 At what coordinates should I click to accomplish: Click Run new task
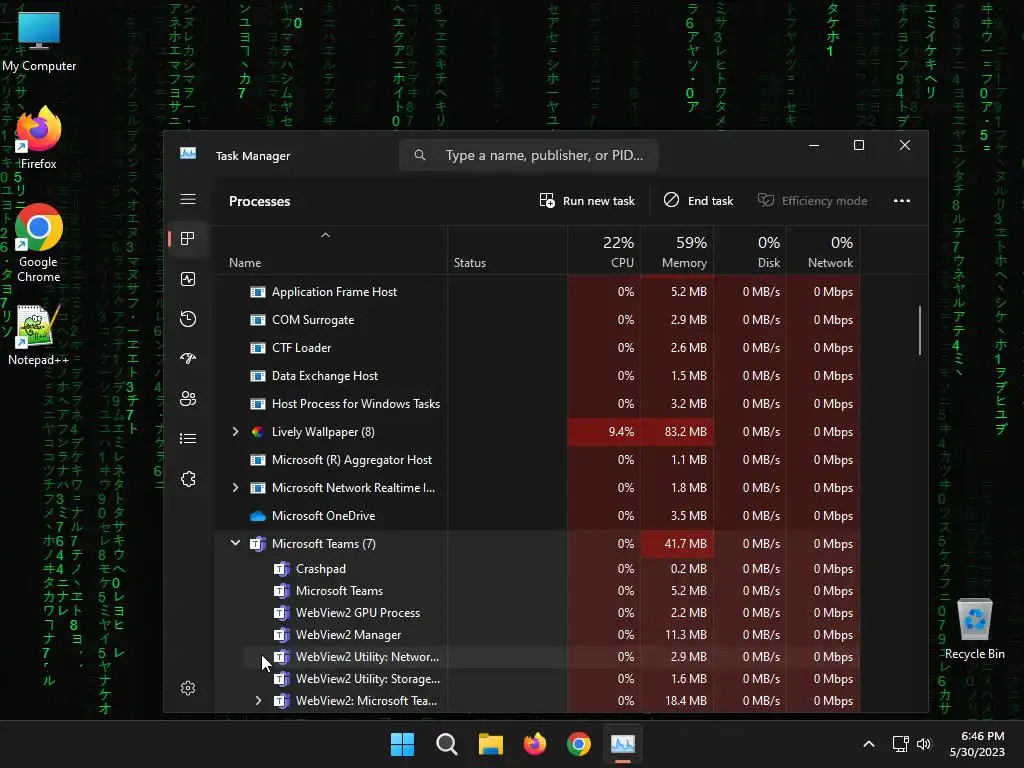(587, 200)
